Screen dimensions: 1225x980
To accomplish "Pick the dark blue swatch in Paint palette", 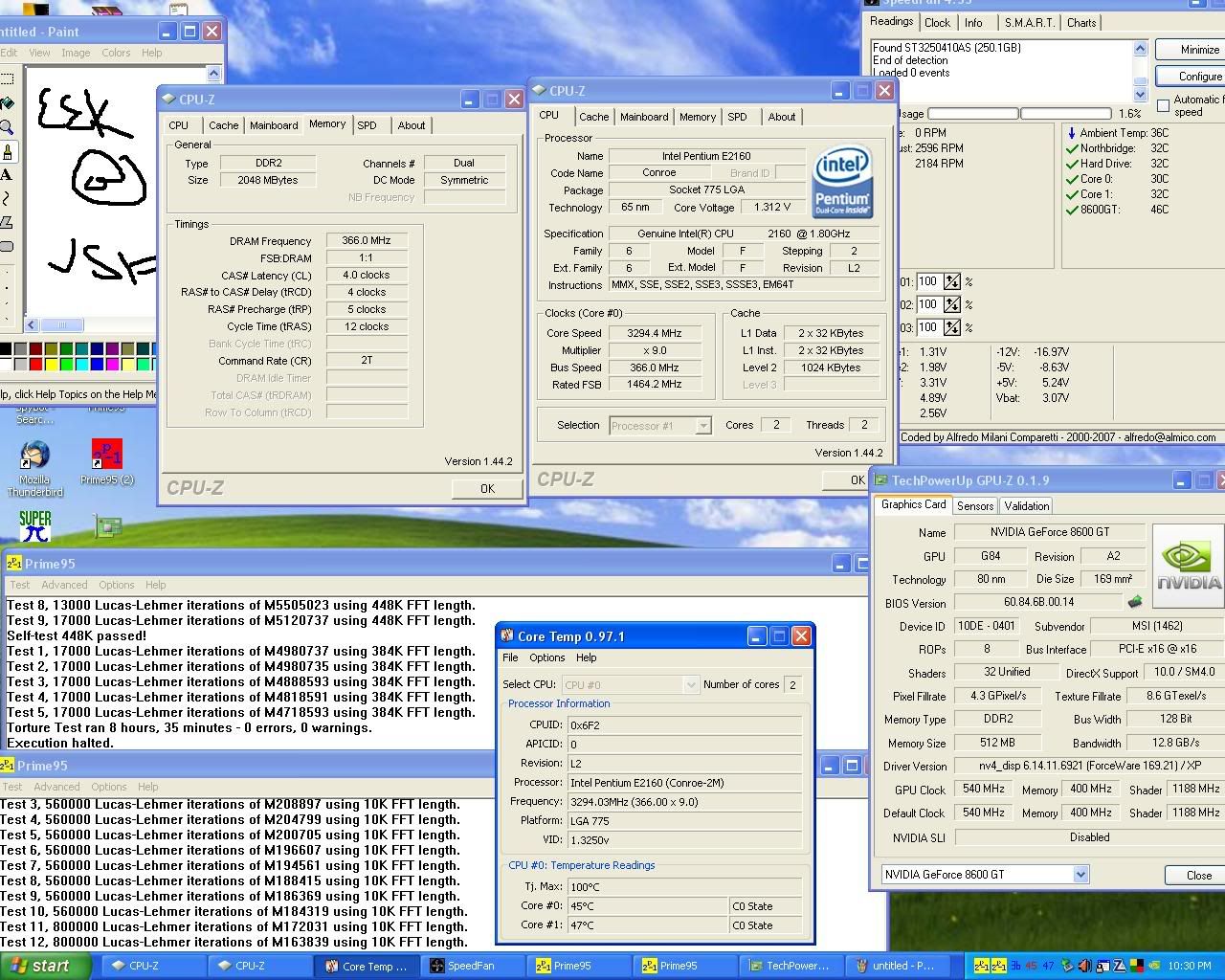I will (x=97, y=349).
